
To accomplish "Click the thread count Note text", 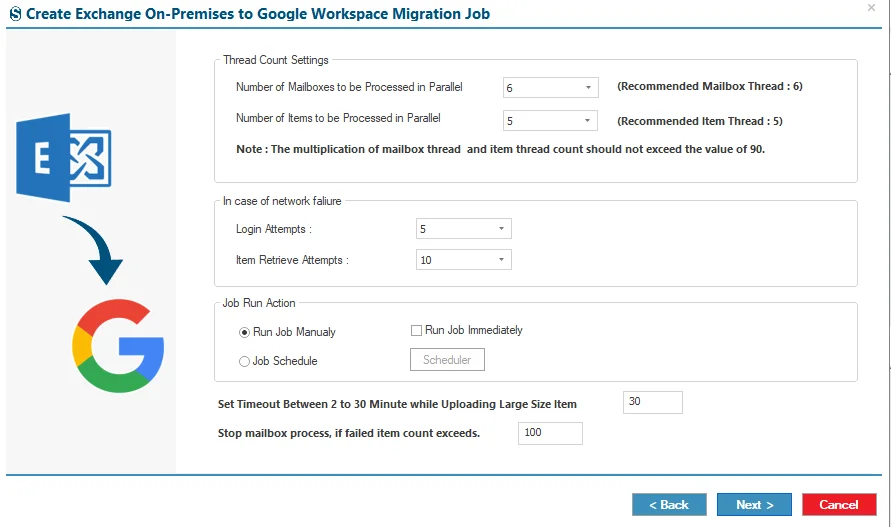I will click(x=501, y=150).
